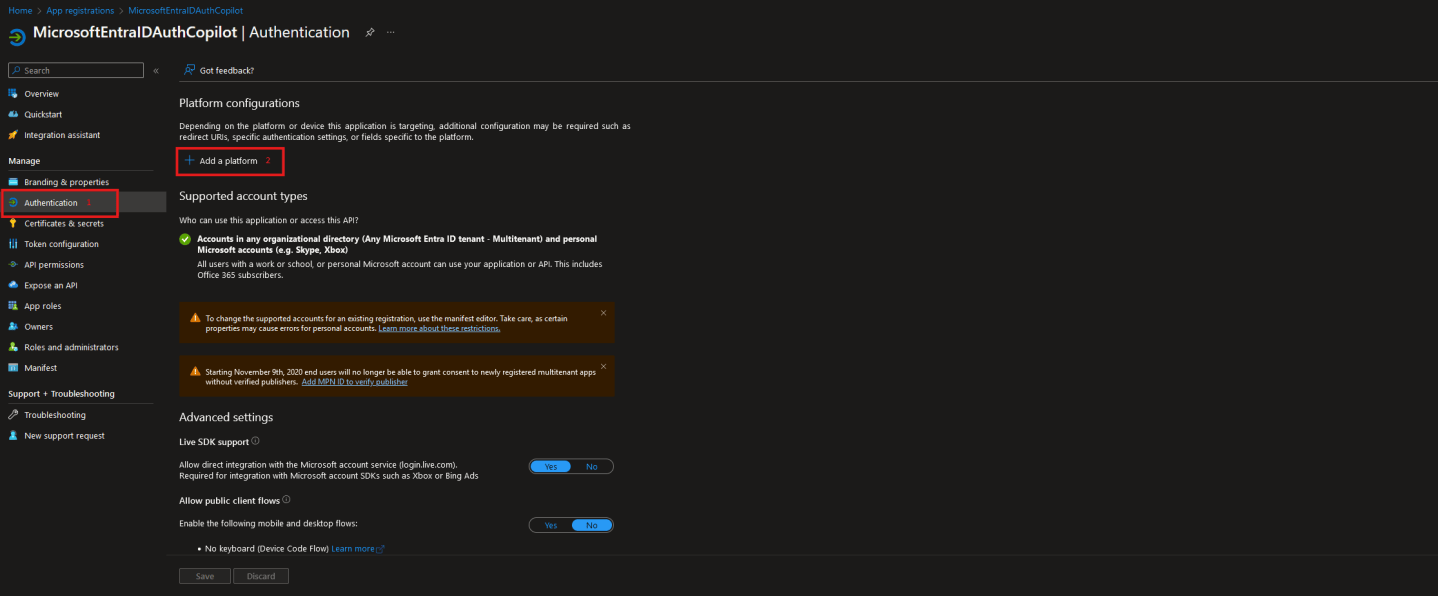Click the Got feedback? text
1438x596 pixels.
pyautogui.click(x=227, y=71)
